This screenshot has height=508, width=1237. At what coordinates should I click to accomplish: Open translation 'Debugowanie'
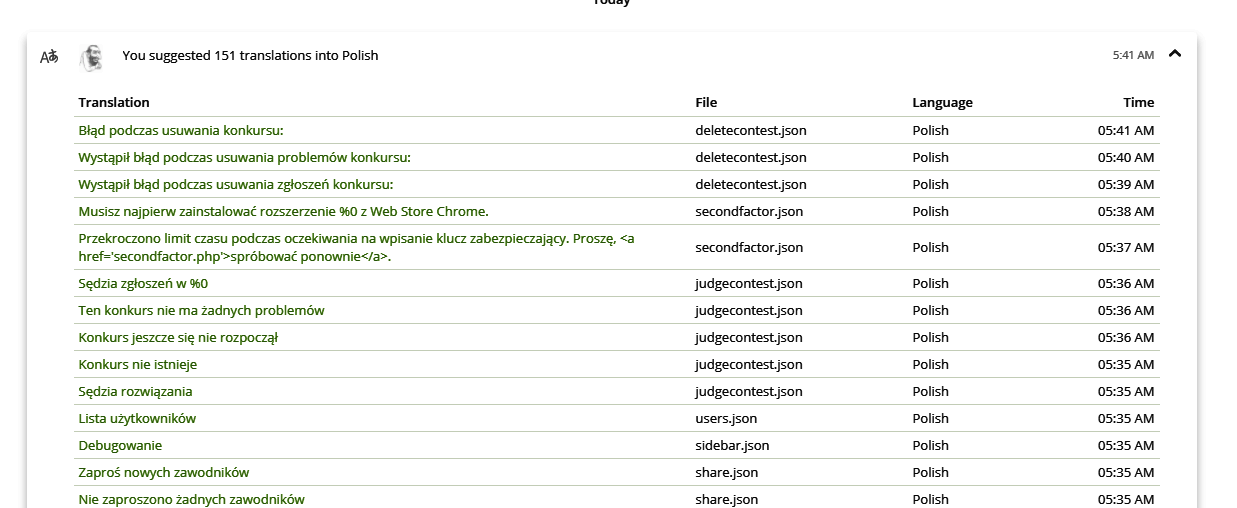pyautogui.click(x=120, y=445)
